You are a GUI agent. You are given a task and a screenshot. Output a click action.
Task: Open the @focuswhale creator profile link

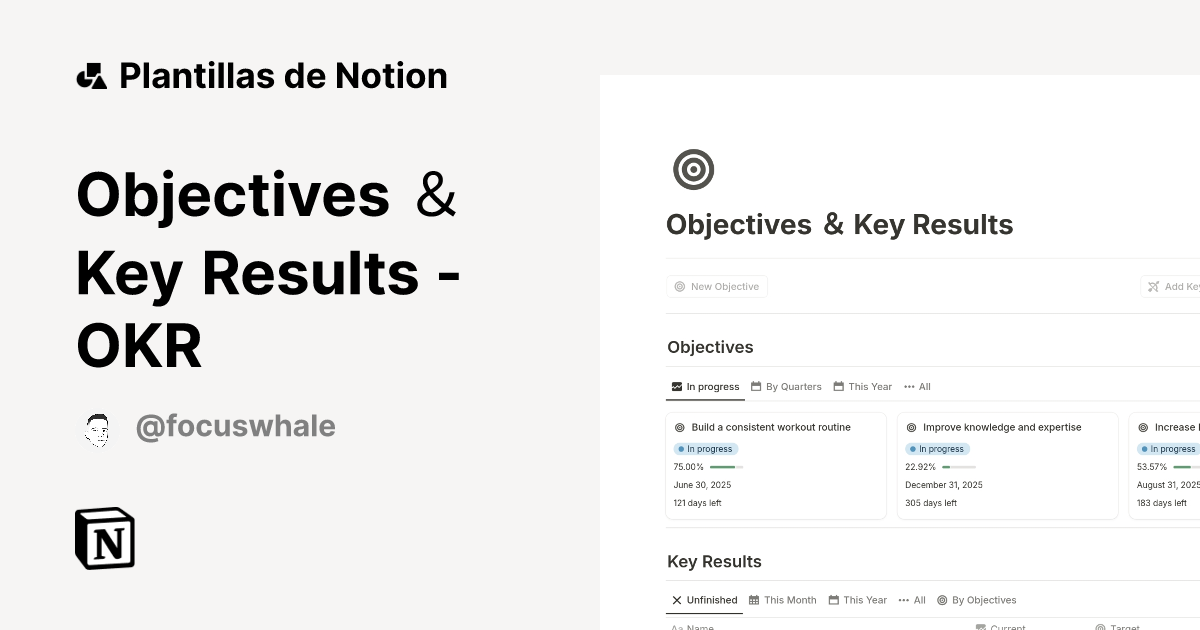(236, 427)
